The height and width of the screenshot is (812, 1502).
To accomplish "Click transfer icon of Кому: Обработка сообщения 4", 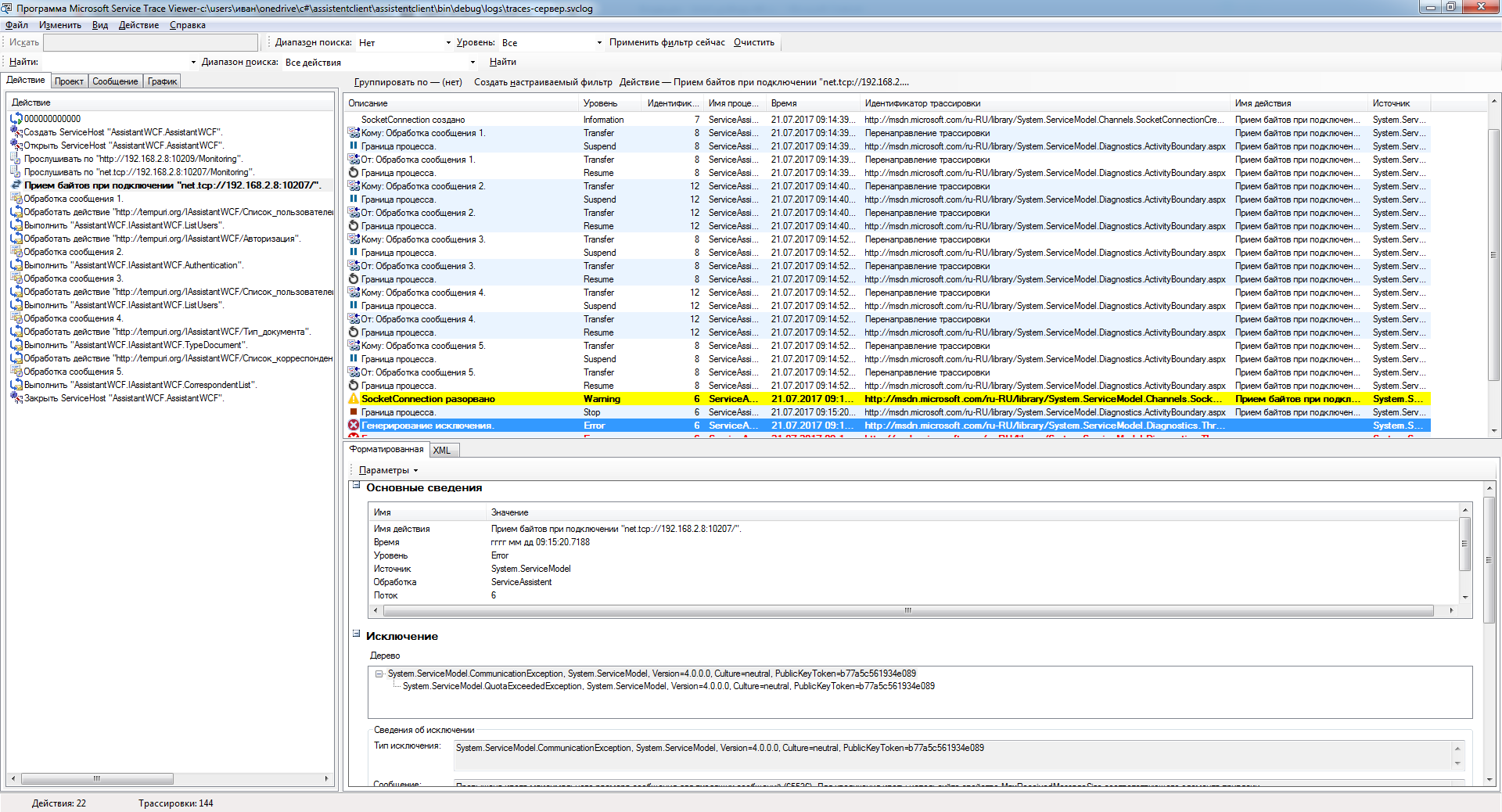I will [x=354, y=293].
